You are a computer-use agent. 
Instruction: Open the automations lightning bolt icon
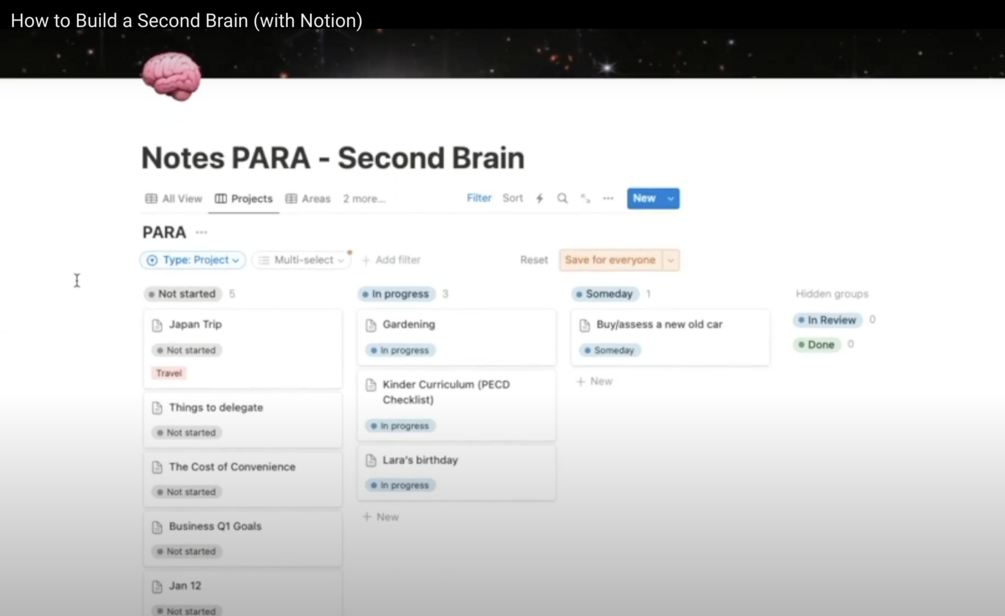(540, 199)
